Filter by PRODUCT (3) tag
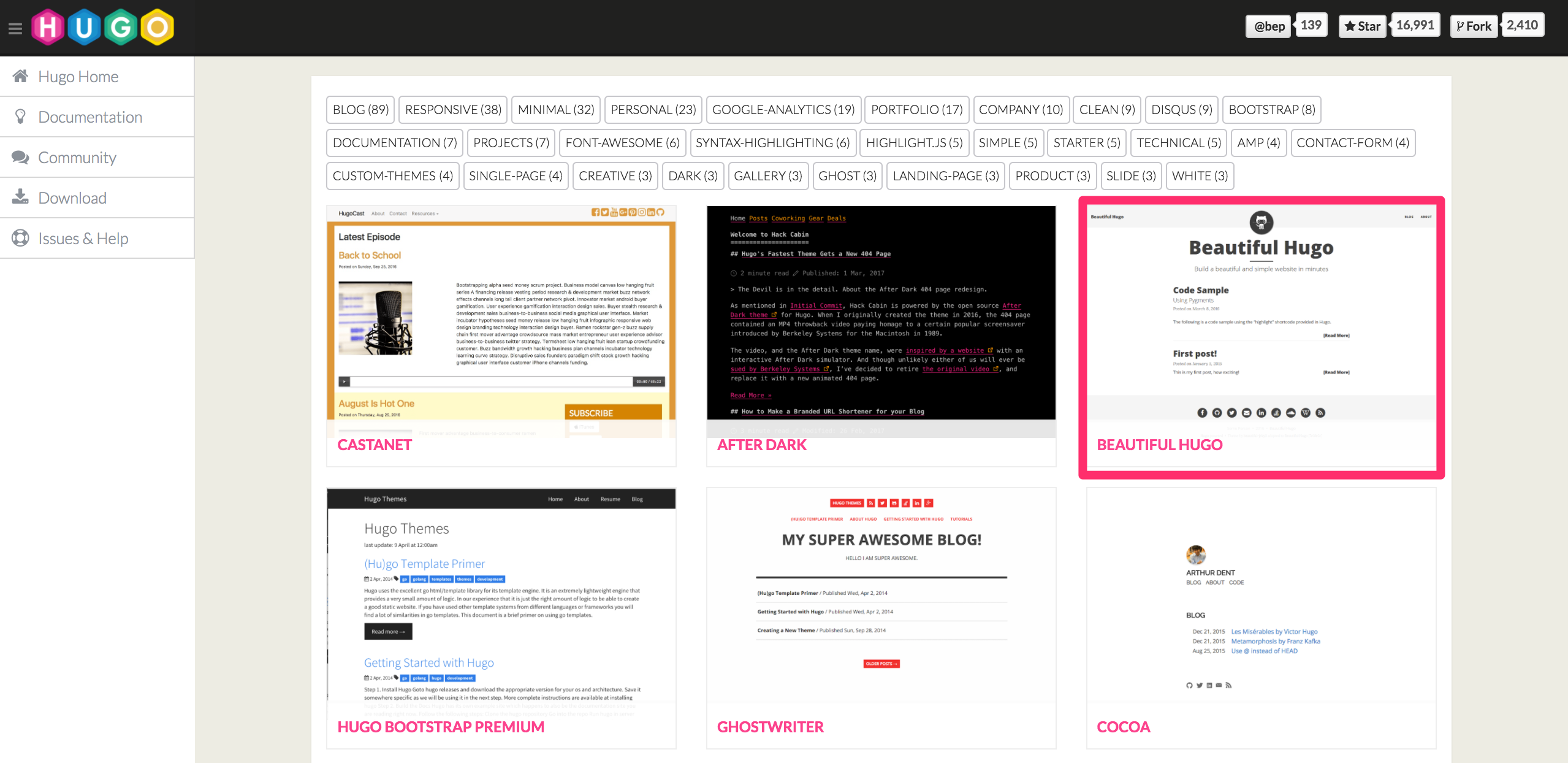The width and height of the screenshot is (1568, 763). tap(1053, 176)
